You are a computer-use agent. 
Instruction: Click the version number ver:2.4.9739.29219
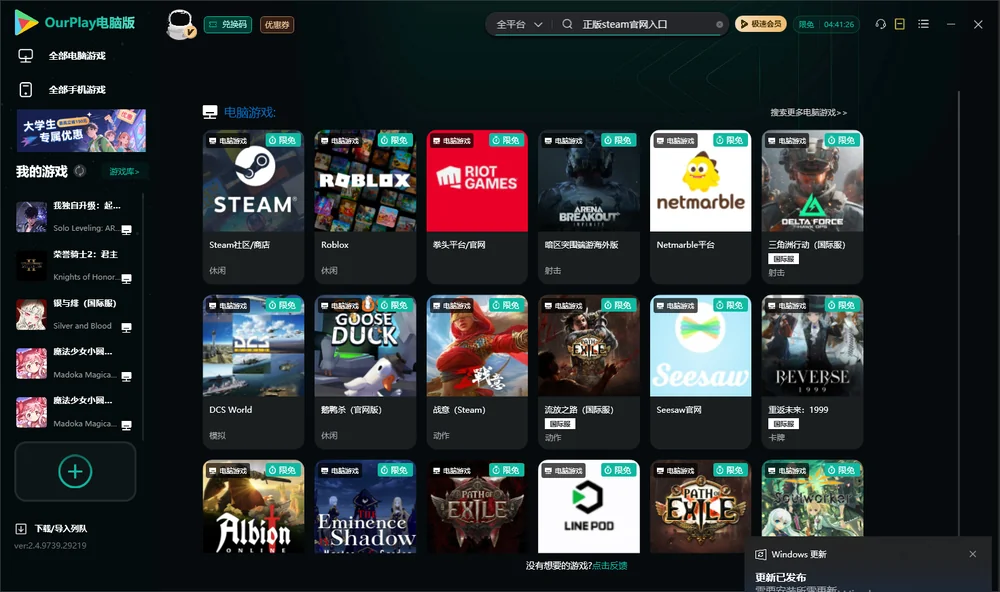(50, 545)
